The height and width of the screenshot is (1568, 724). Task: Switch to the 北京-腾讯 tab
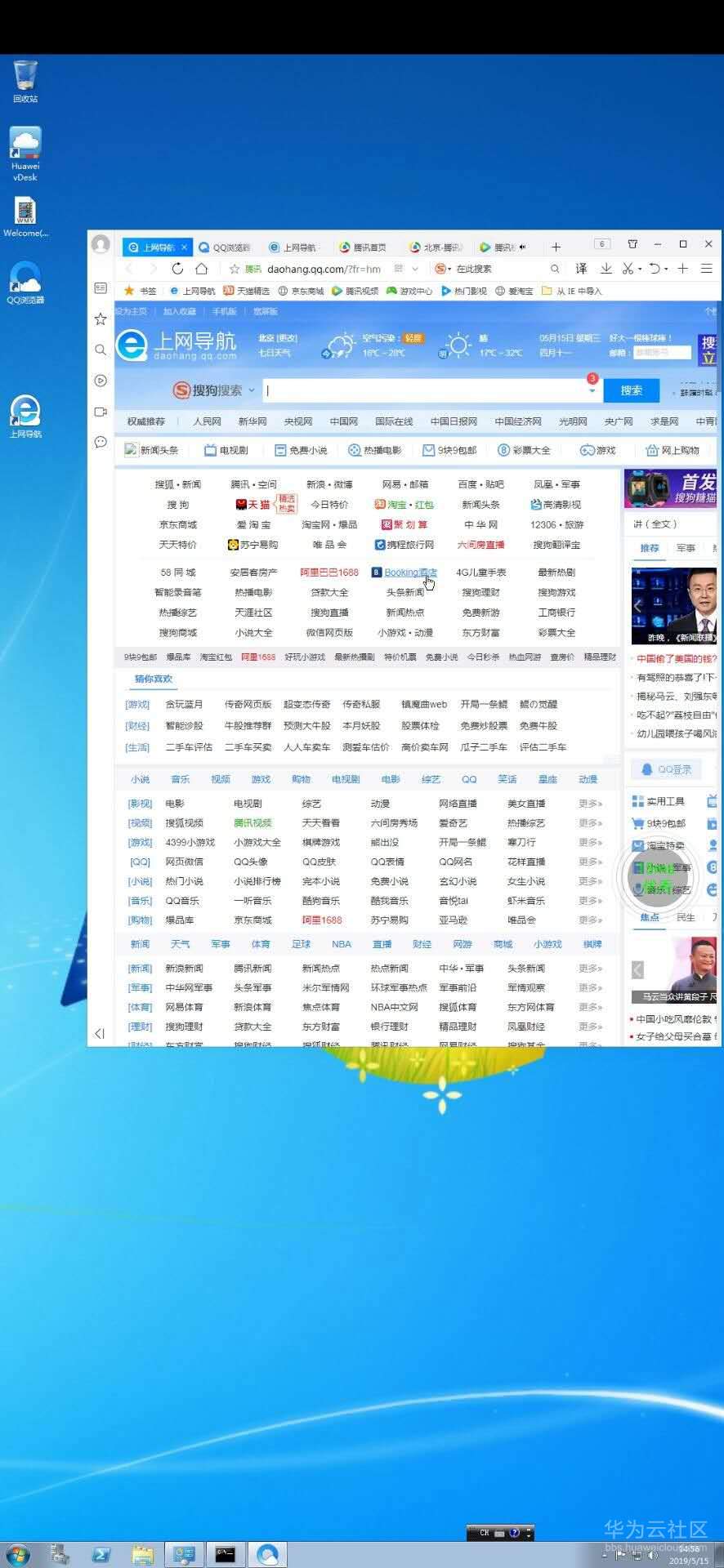click(x=437, y=247)
